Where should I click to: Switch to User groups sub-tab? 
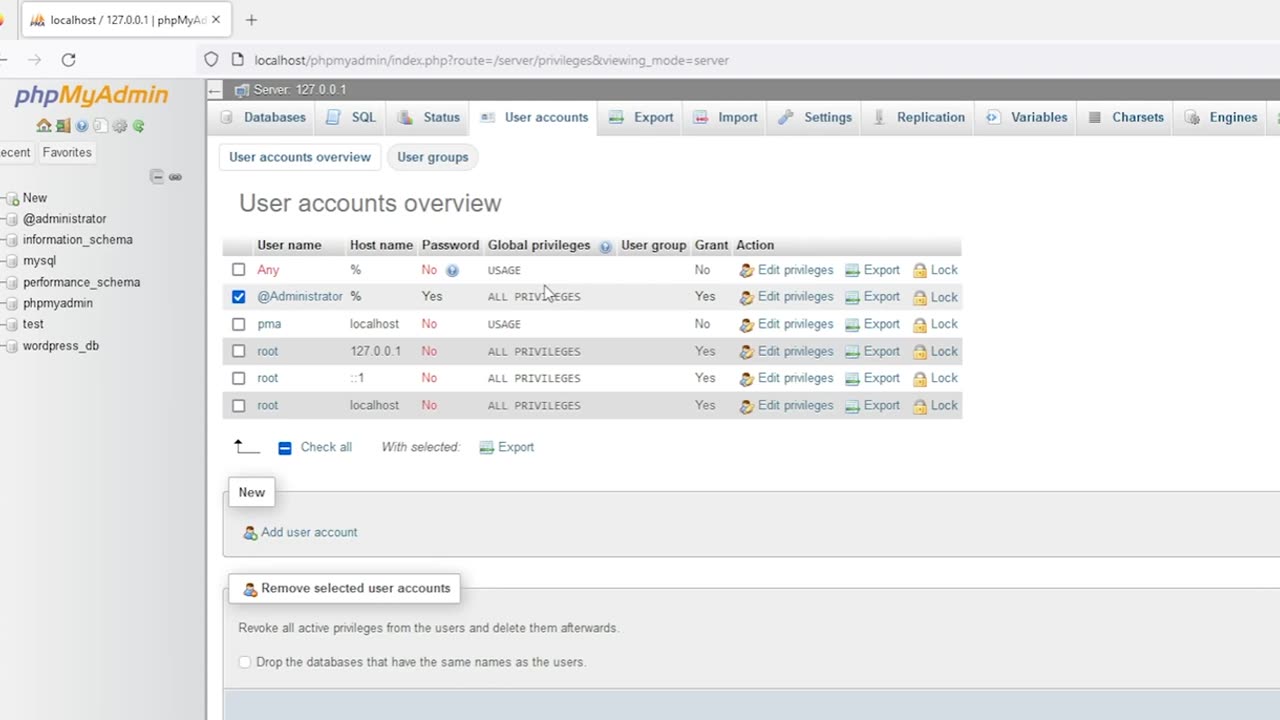[433, 157]
